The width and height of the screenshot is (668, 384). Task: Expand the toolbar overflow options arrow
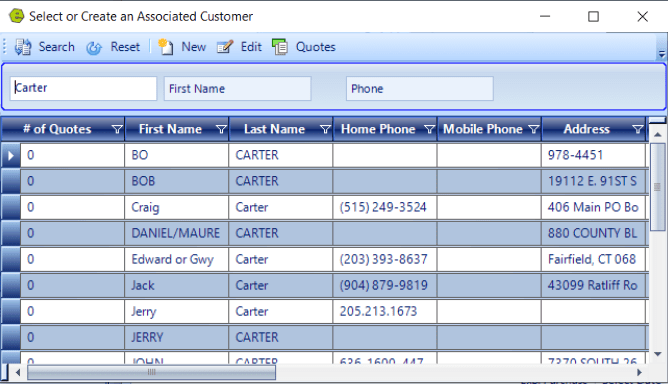[662, 54]
